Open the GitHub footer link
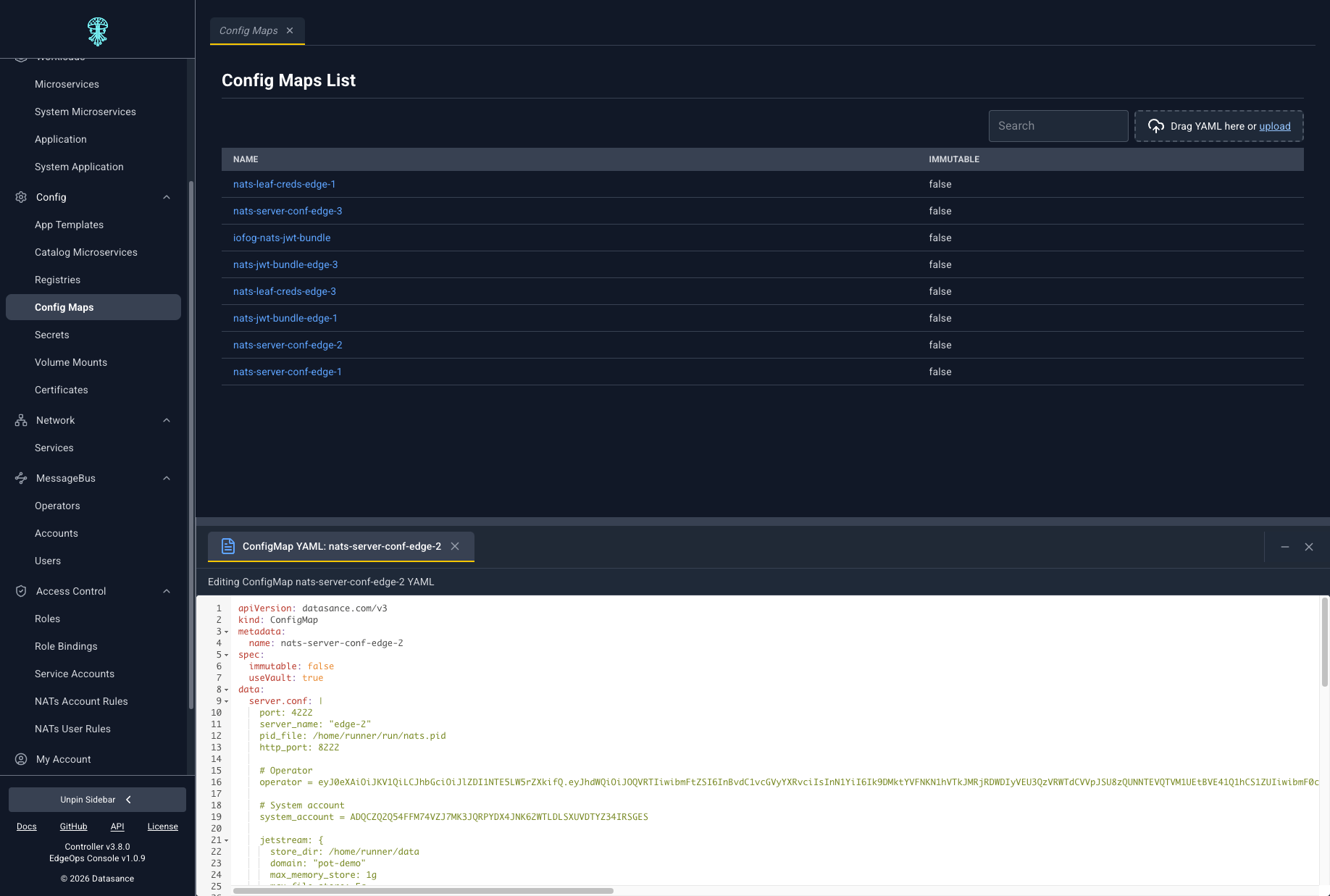This screenshot has height=896, width=1330. pyautogui.click(x=74, y=826)
